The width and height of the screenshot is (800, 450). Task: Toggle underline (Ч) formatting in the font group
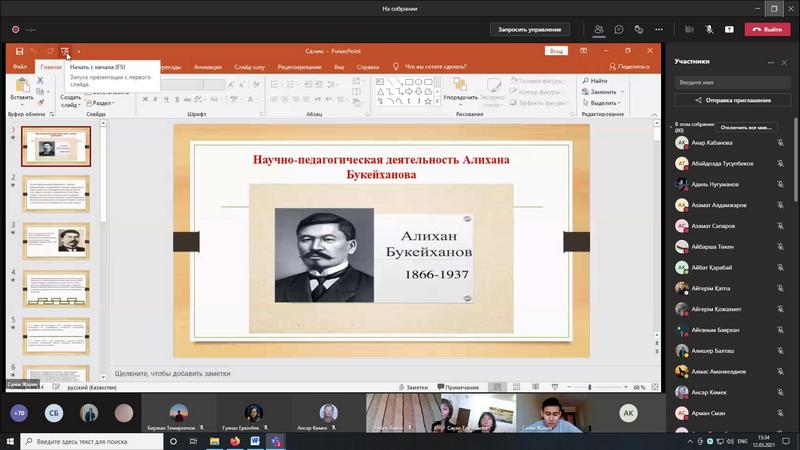(x=166, y=99)
